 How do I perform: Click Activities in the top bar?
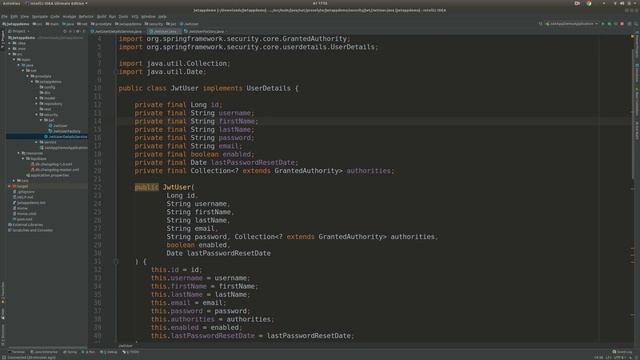pos(11,3)
